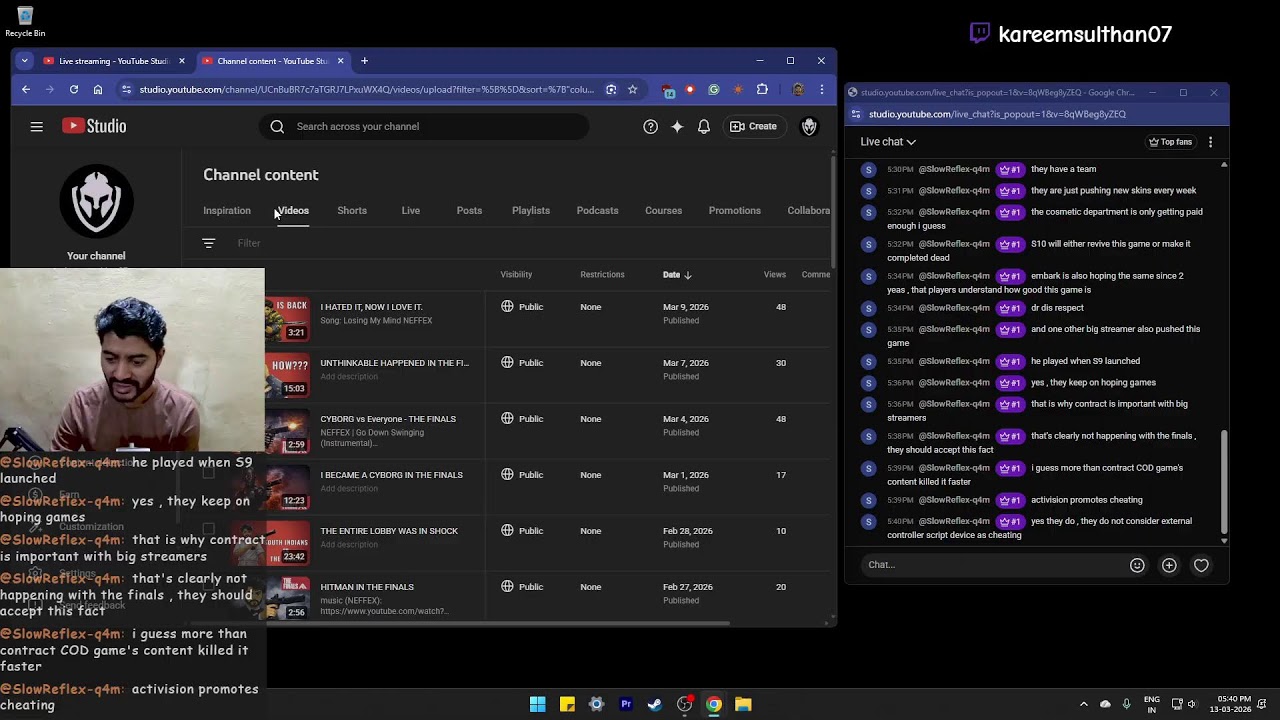
Task: Open File Explorer from the taskbar
Action: click(743, 704)
